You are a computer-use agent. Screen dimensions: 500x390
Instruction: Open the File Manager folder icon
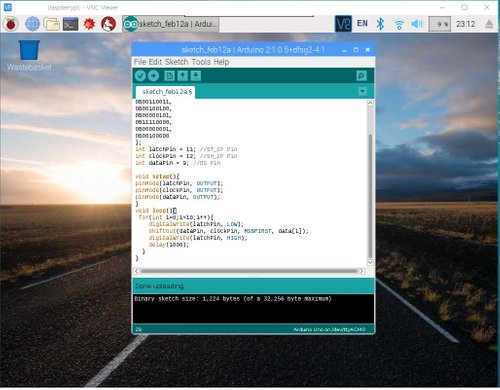(x=52, y=24)
